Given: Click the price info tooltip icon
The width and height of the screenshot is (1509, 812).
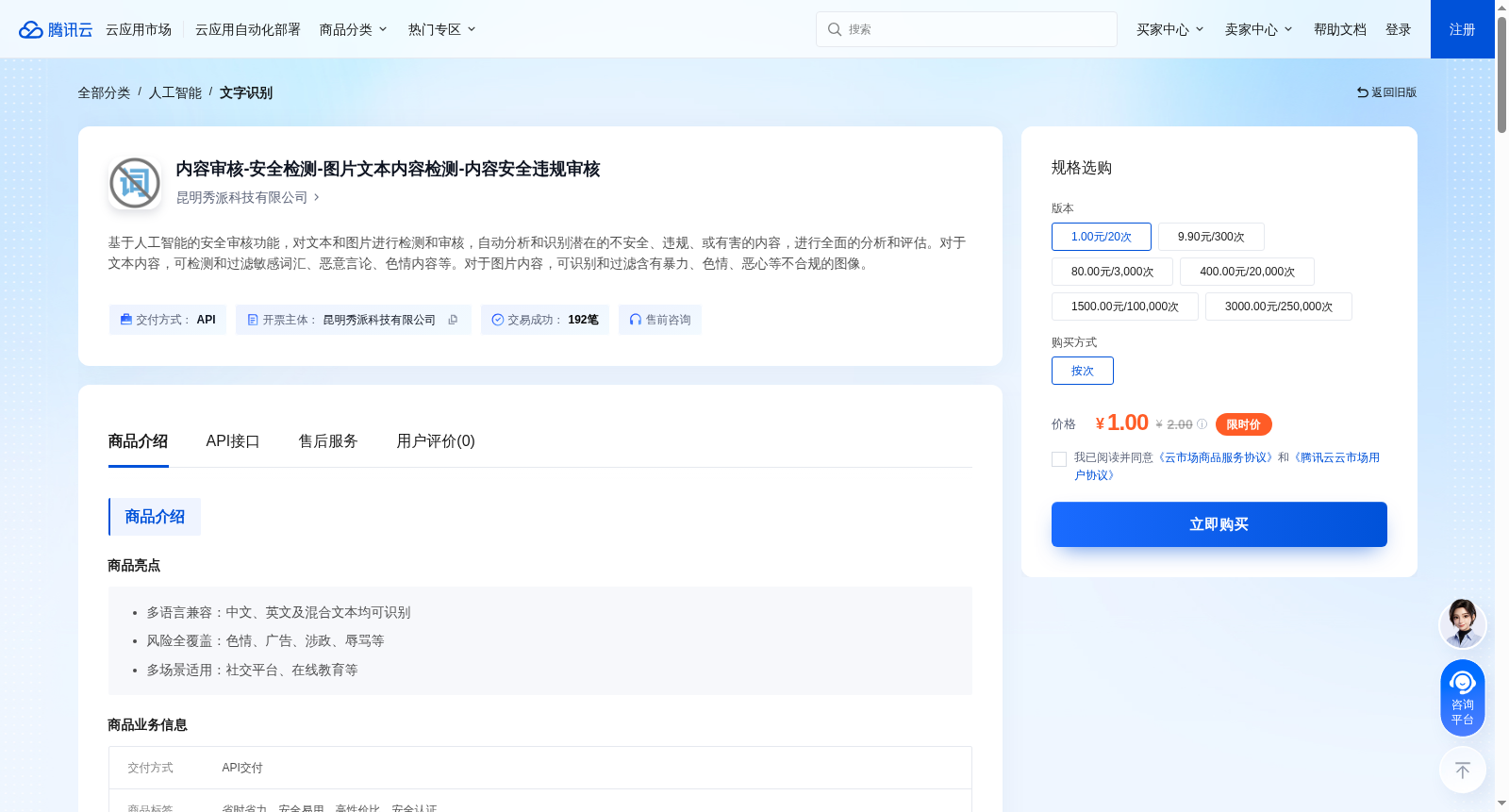Looking at the screenshot, I should [1202, 424].
